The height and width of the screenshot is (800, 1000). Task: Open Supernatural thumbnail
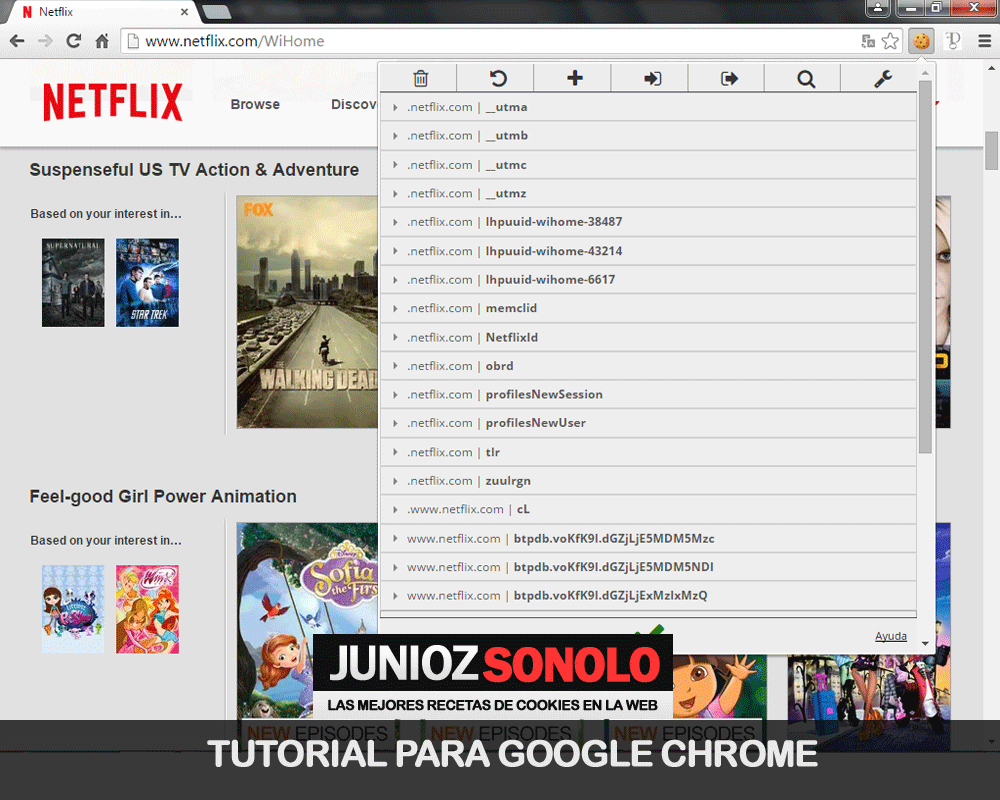[73, 283]
